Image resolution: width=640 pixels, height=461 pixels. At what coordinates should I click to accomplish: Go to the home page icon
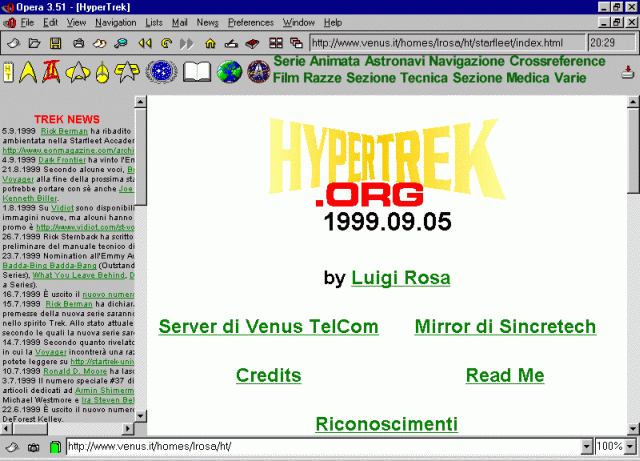(x=210, y=43)
